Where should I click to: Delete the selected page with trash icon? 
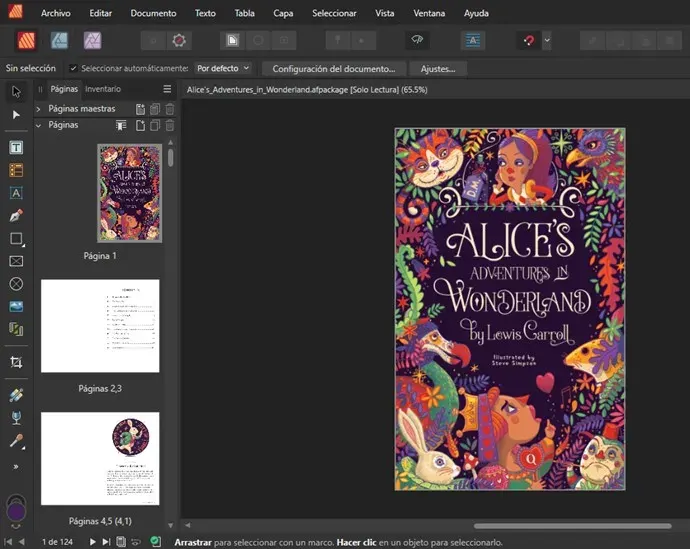pyautogui.click(x=170, y=125)
